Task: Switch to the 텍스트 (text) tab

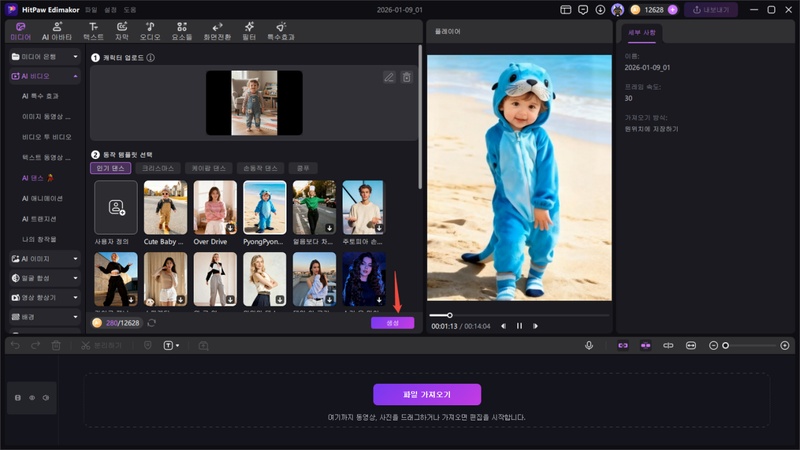Action: 93,31
